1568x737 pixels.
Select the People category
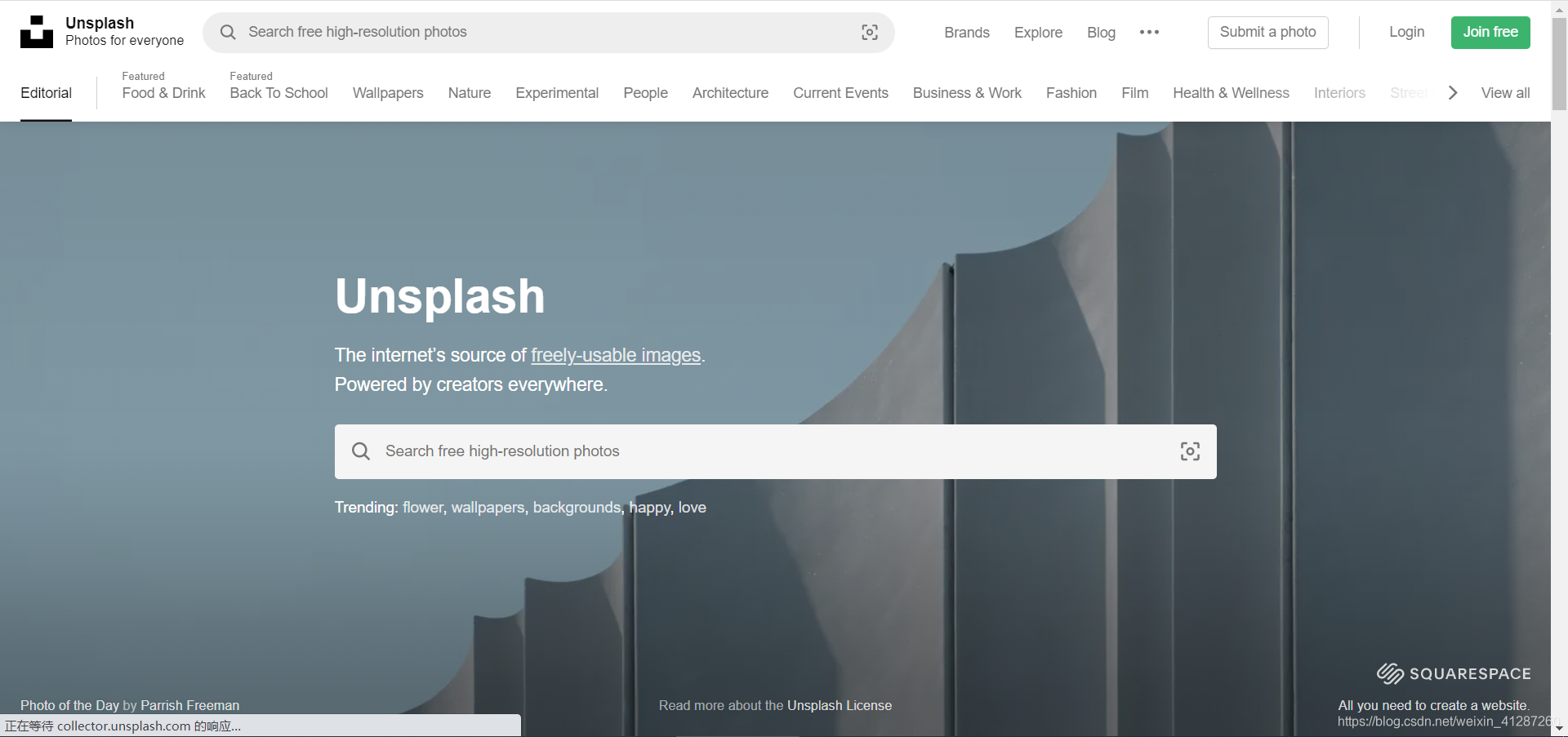tap(645, 93)
